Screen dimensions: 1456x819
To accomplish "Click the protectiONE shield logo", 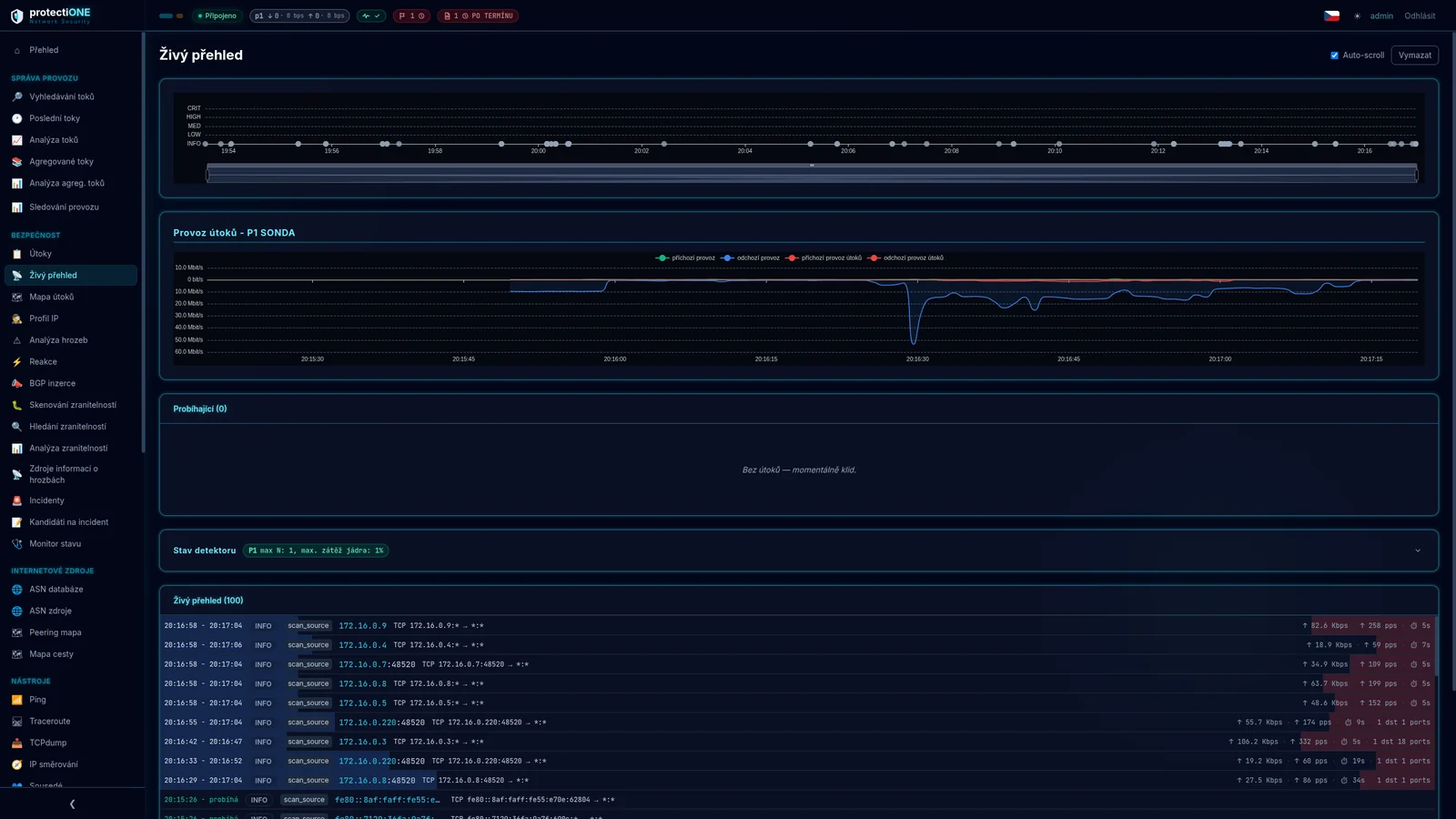I will click(16, 15).
